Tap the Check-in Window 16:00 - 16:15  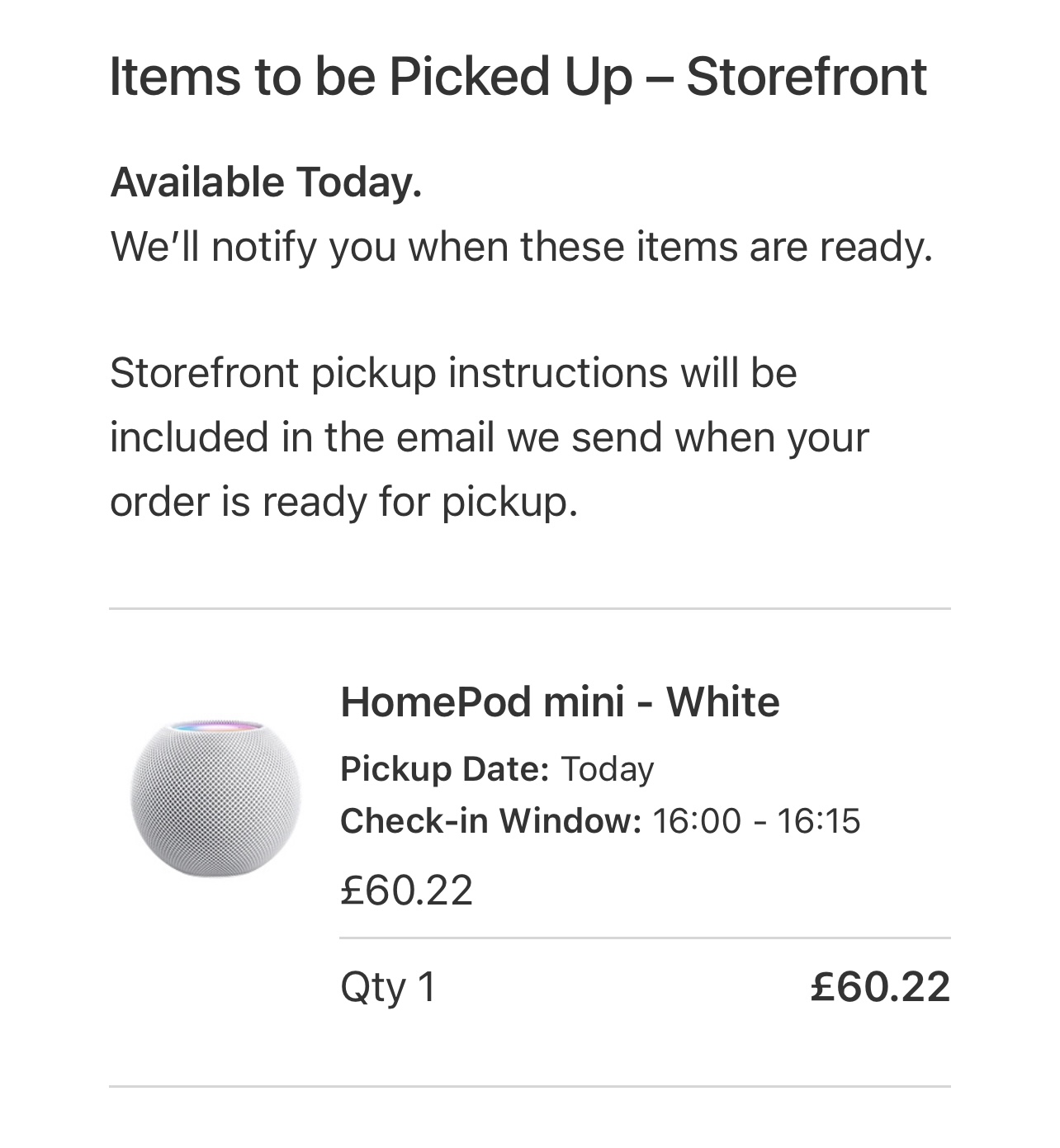pos(600,821)
